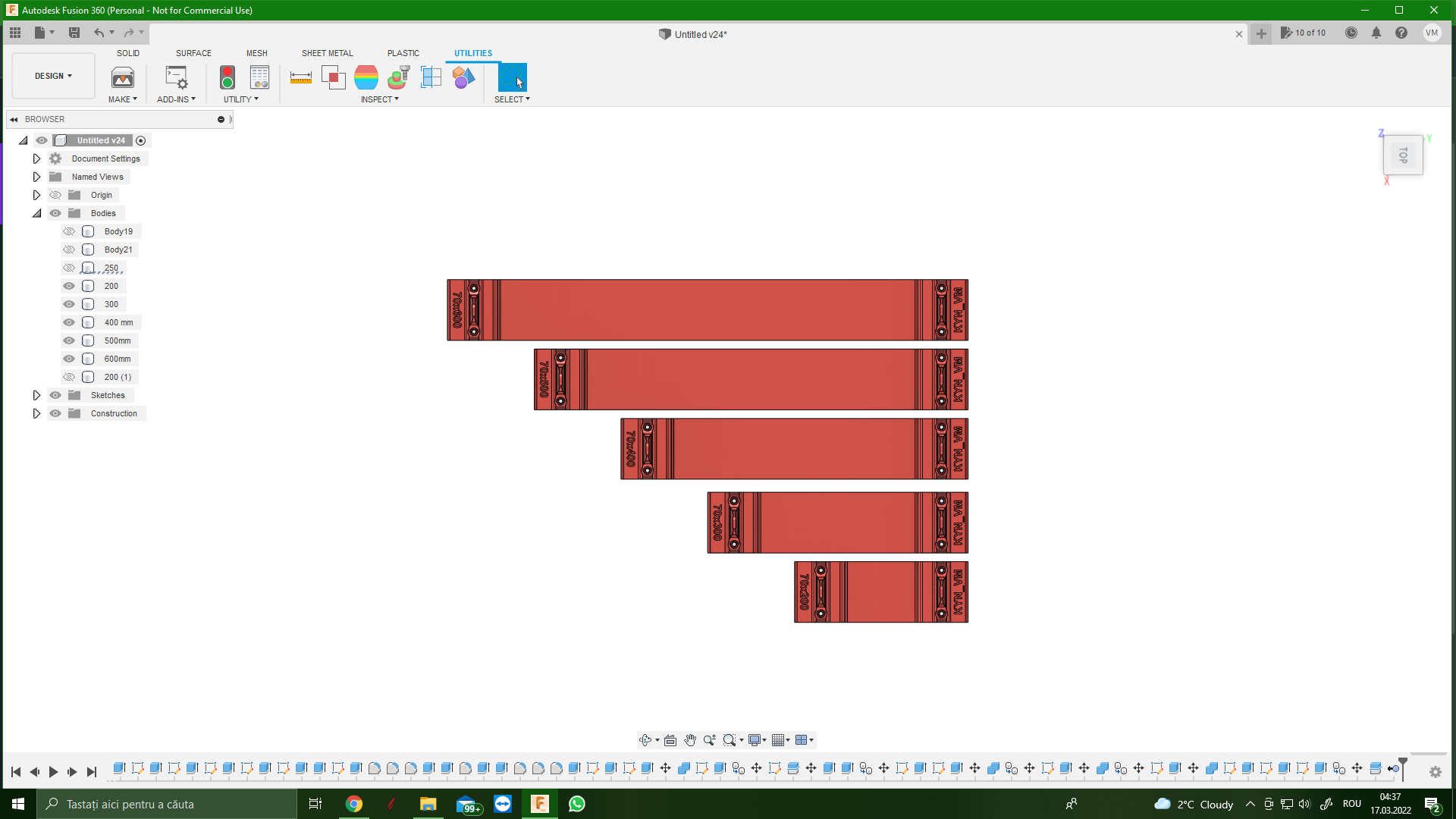Click the Section Analysis icon

click(x=431, y=77)
